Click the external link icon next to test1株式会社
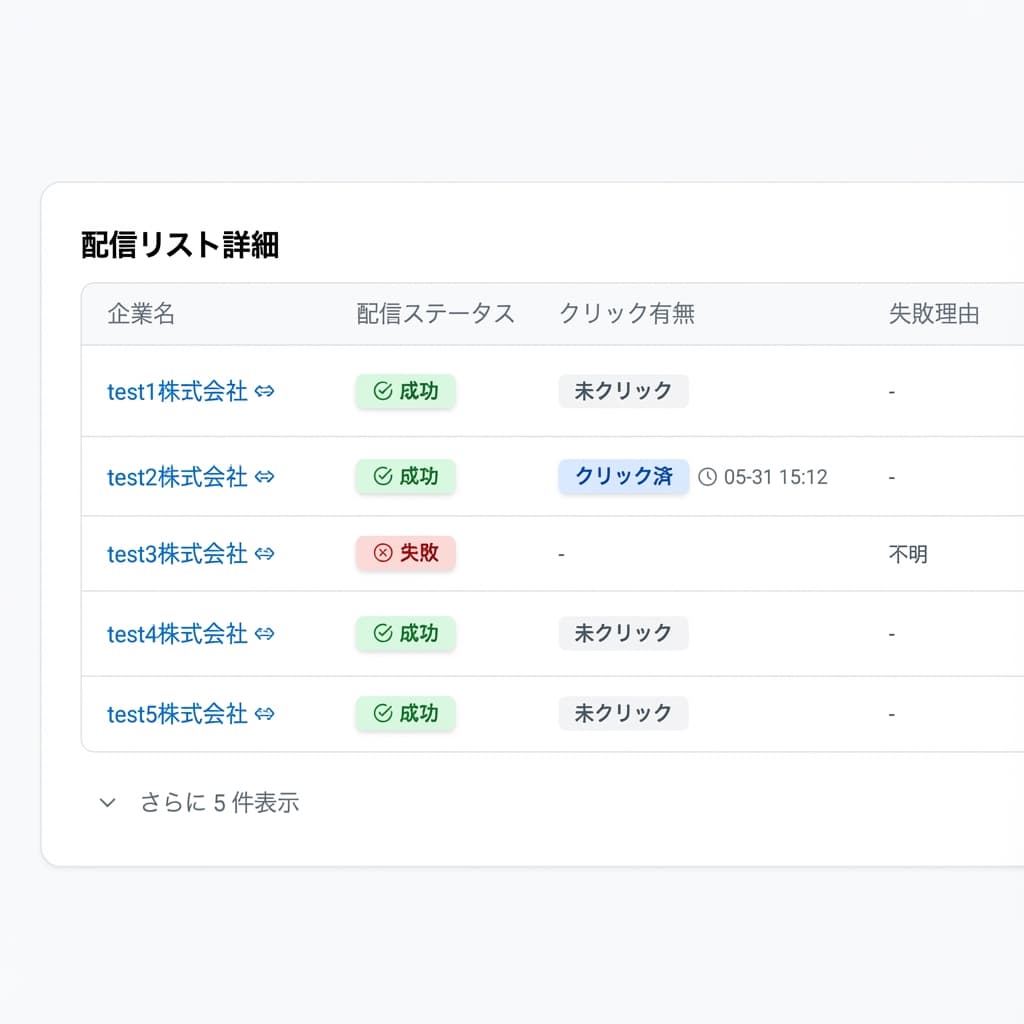 click(x=265, y=392)
